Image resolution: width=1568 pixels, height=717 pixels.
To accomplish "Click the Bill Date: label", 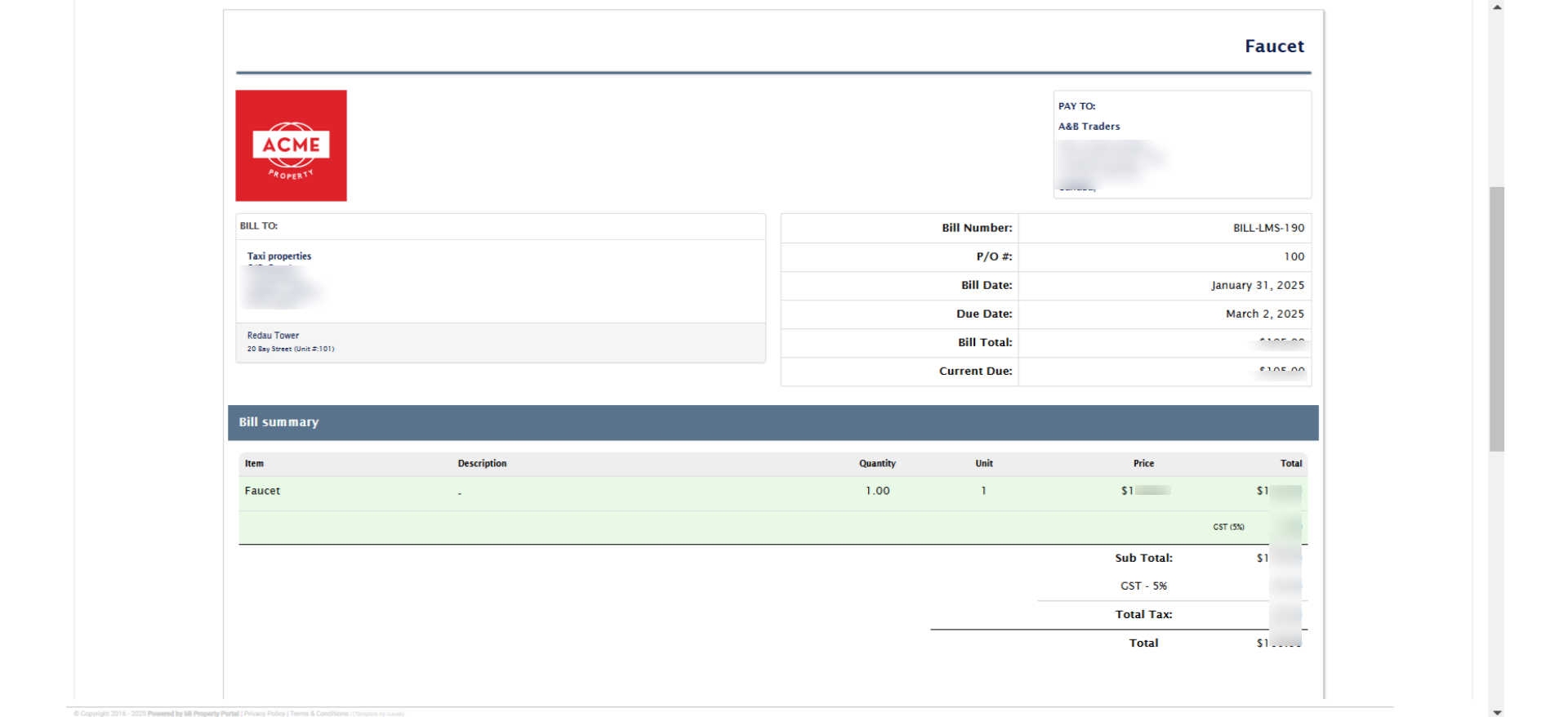I will [987, 285].
